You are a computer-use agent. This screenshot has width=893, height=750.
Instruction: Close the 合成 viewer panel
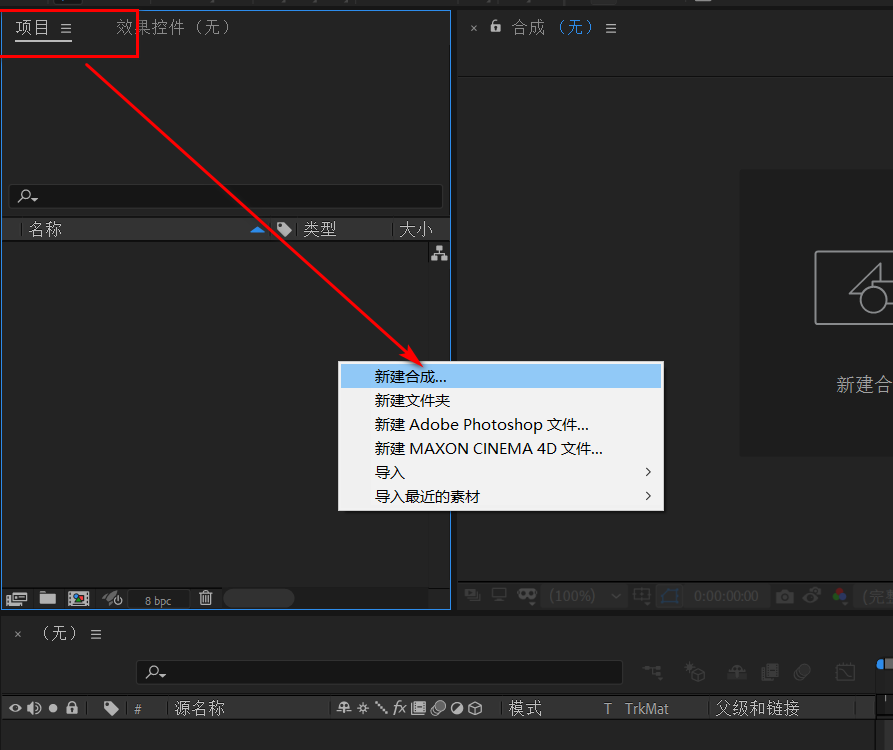474,28
